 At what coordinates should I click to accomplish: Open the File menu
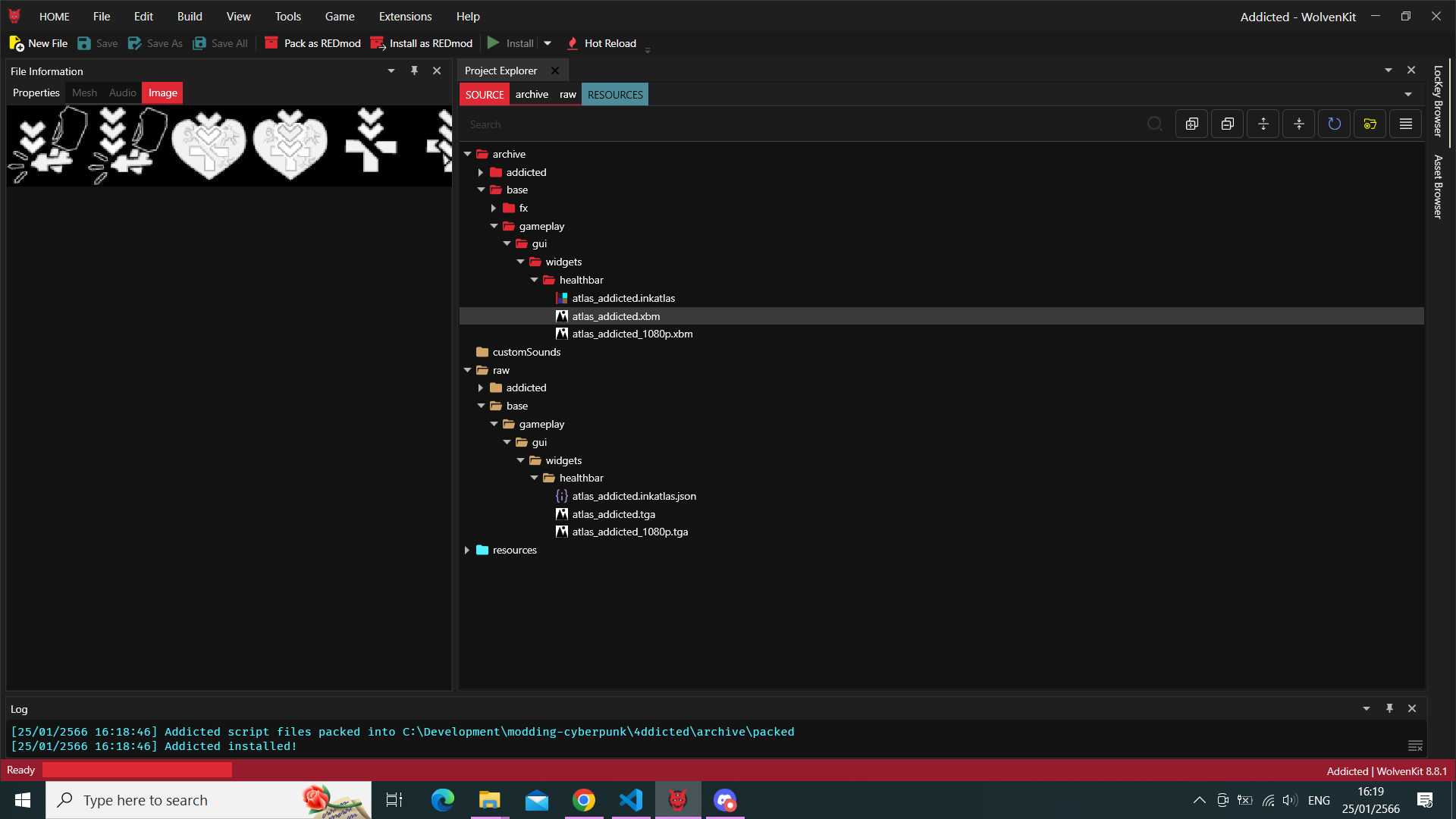point(102,17)
